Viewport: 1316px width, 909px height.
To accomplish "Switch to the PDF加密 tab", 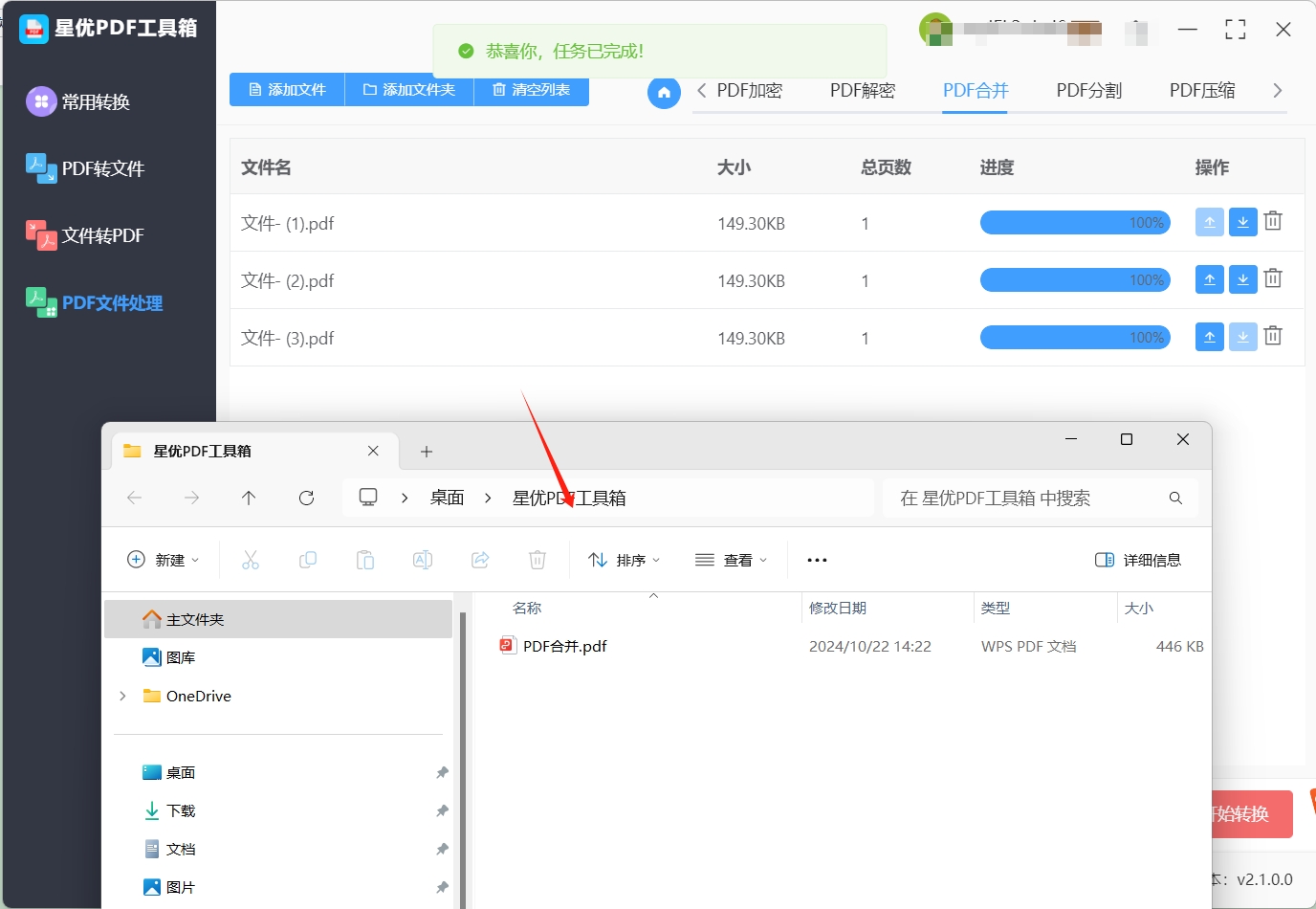I will tap(750, 91).
